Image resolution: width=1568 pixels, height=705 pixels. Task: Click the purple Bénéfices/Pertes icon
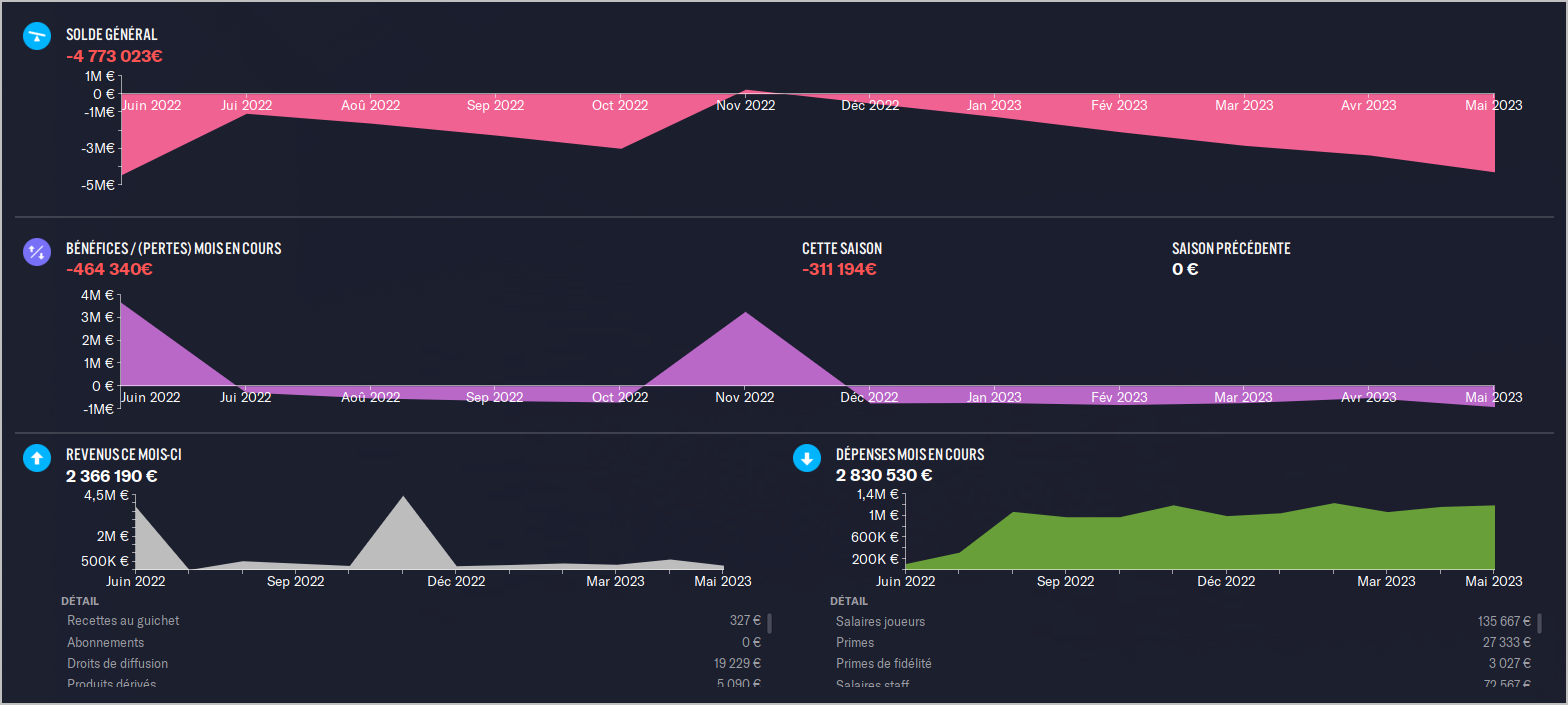point(37,252)
